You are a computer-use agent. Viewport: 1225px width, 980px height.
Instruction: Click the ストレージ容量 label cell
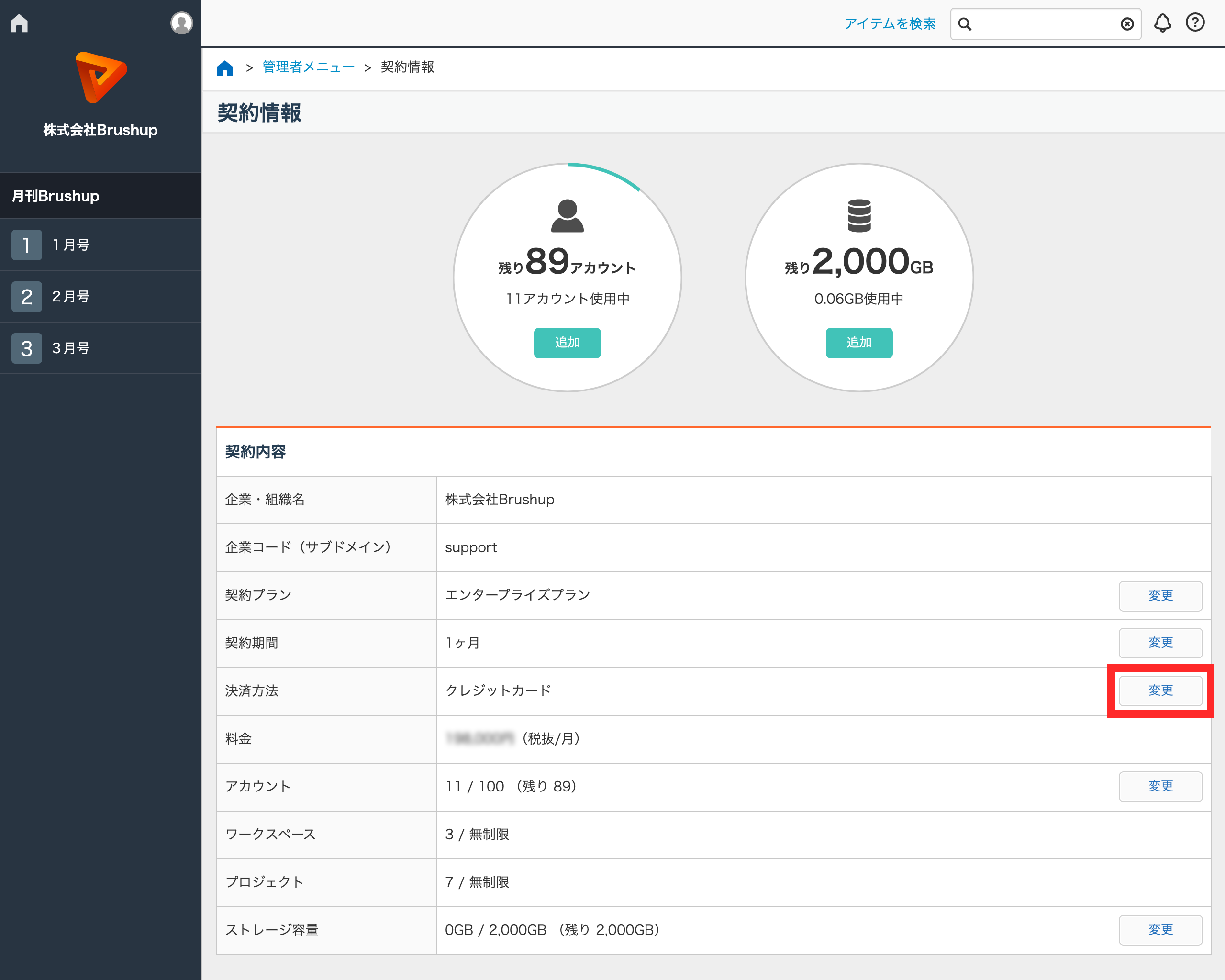click(x=327, y=931)
